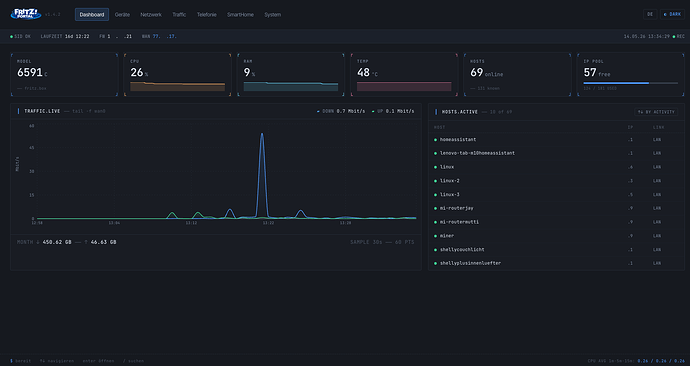Open the SmartHome tab

point(240,15)
